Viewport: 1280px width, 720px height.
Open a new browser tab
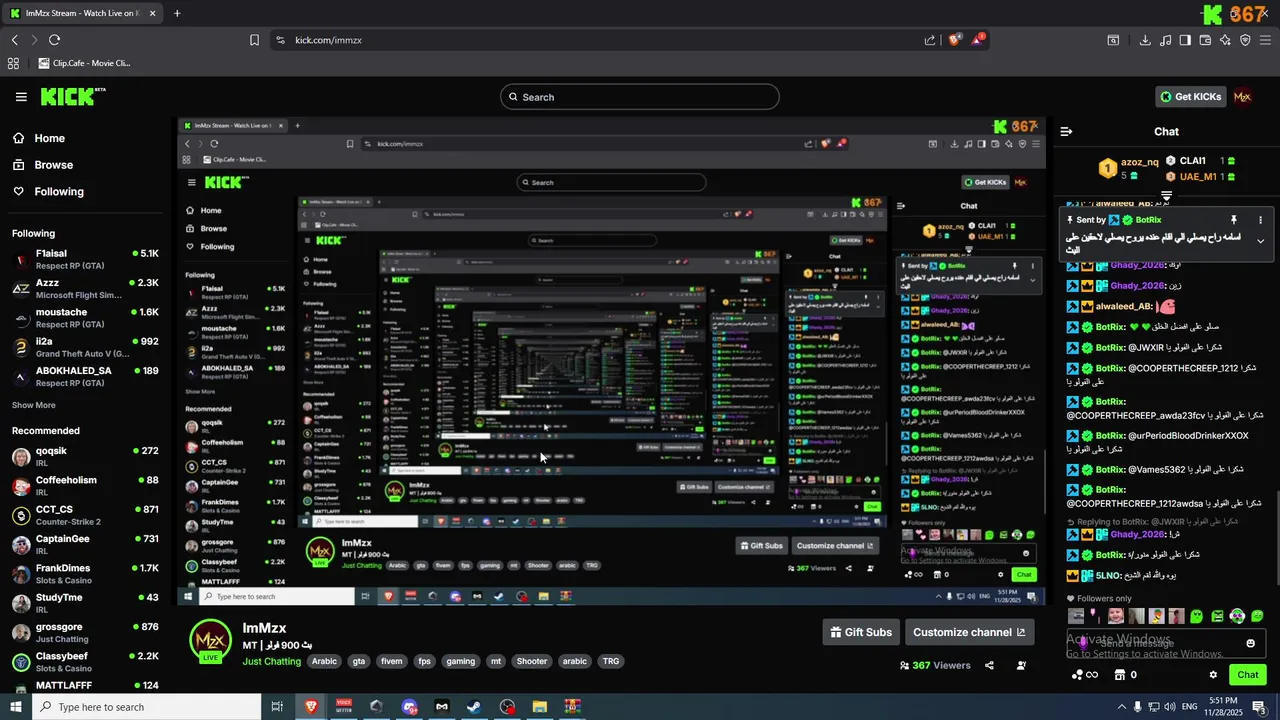click(x=177, y=13)
